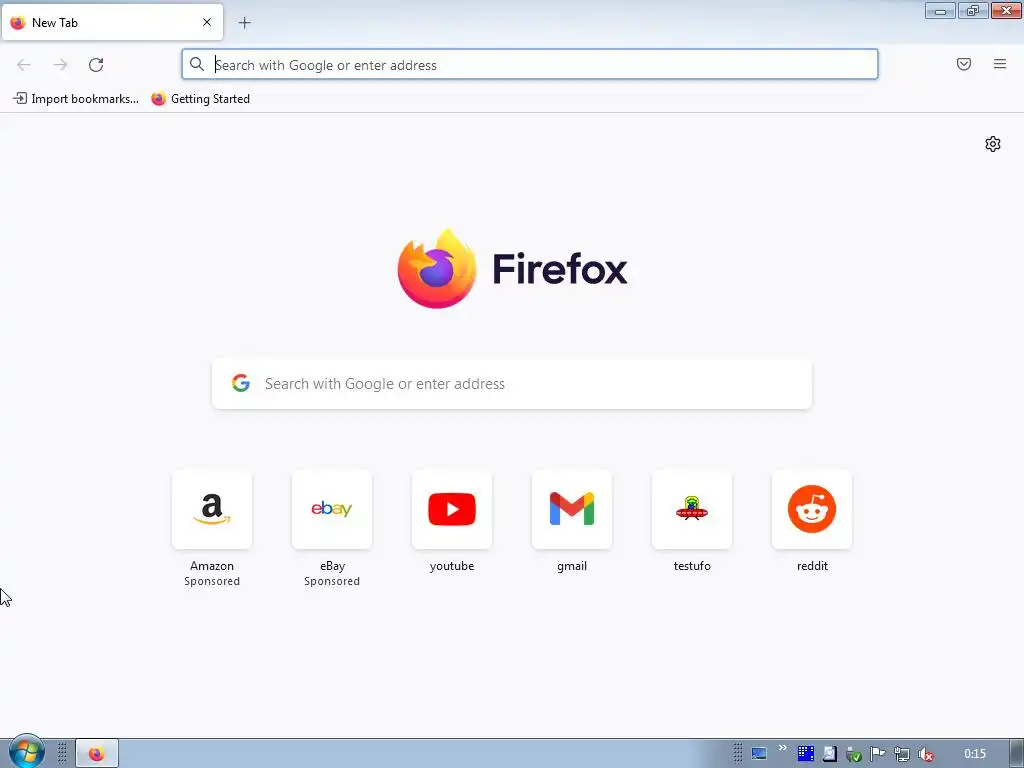Open a new tab with plus button
1024x768 pixels.
point(244,23)
